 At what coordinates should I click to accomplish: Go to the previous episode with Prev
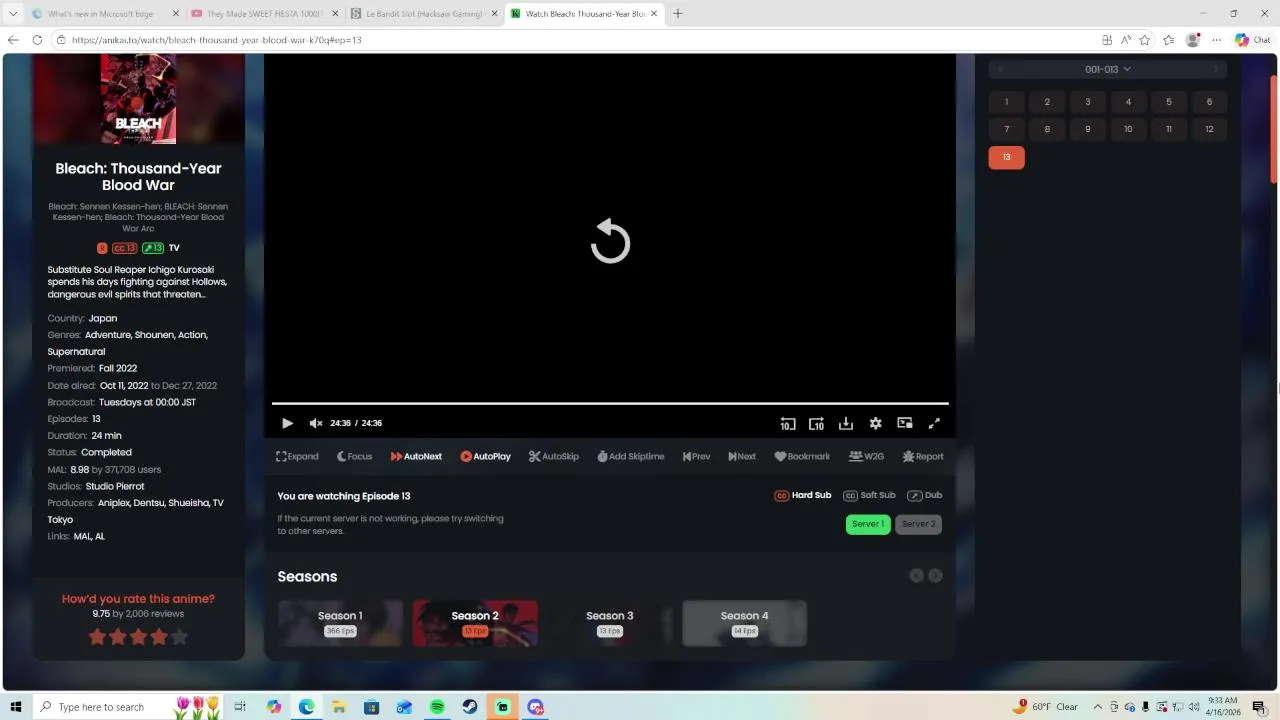click(696, 456)
